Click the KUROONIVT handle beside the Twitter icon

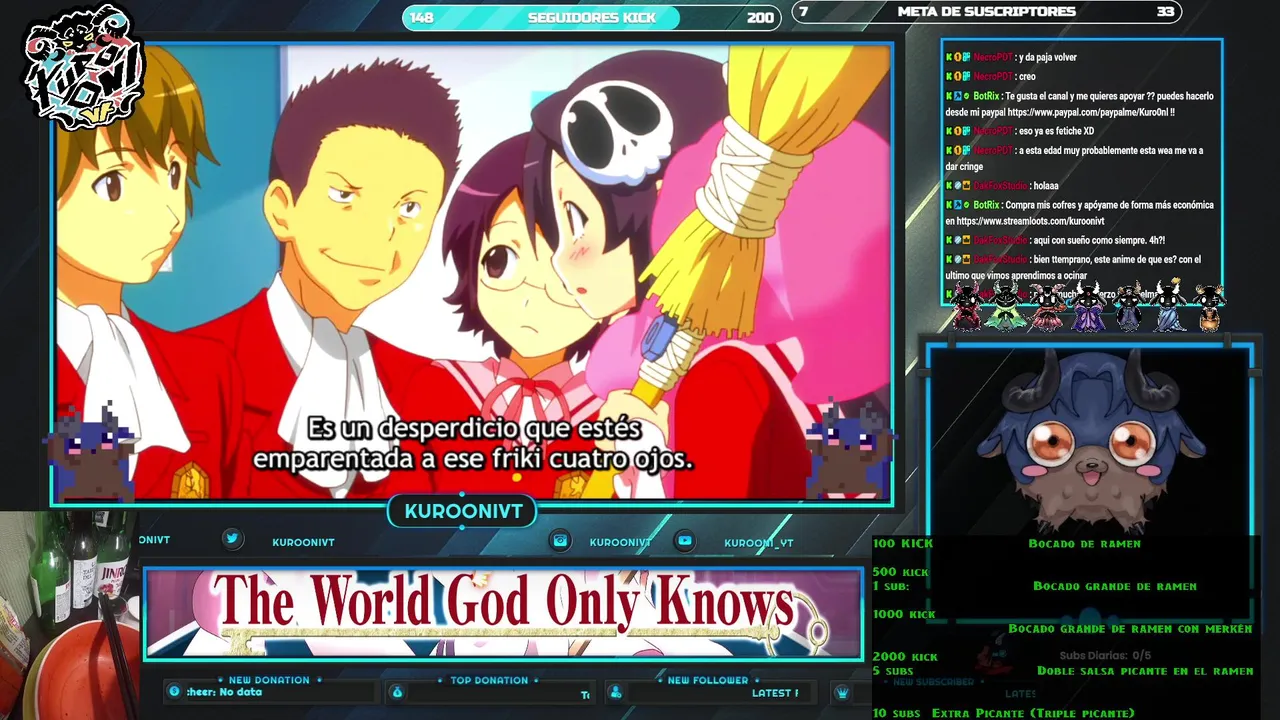coord(303,542)
